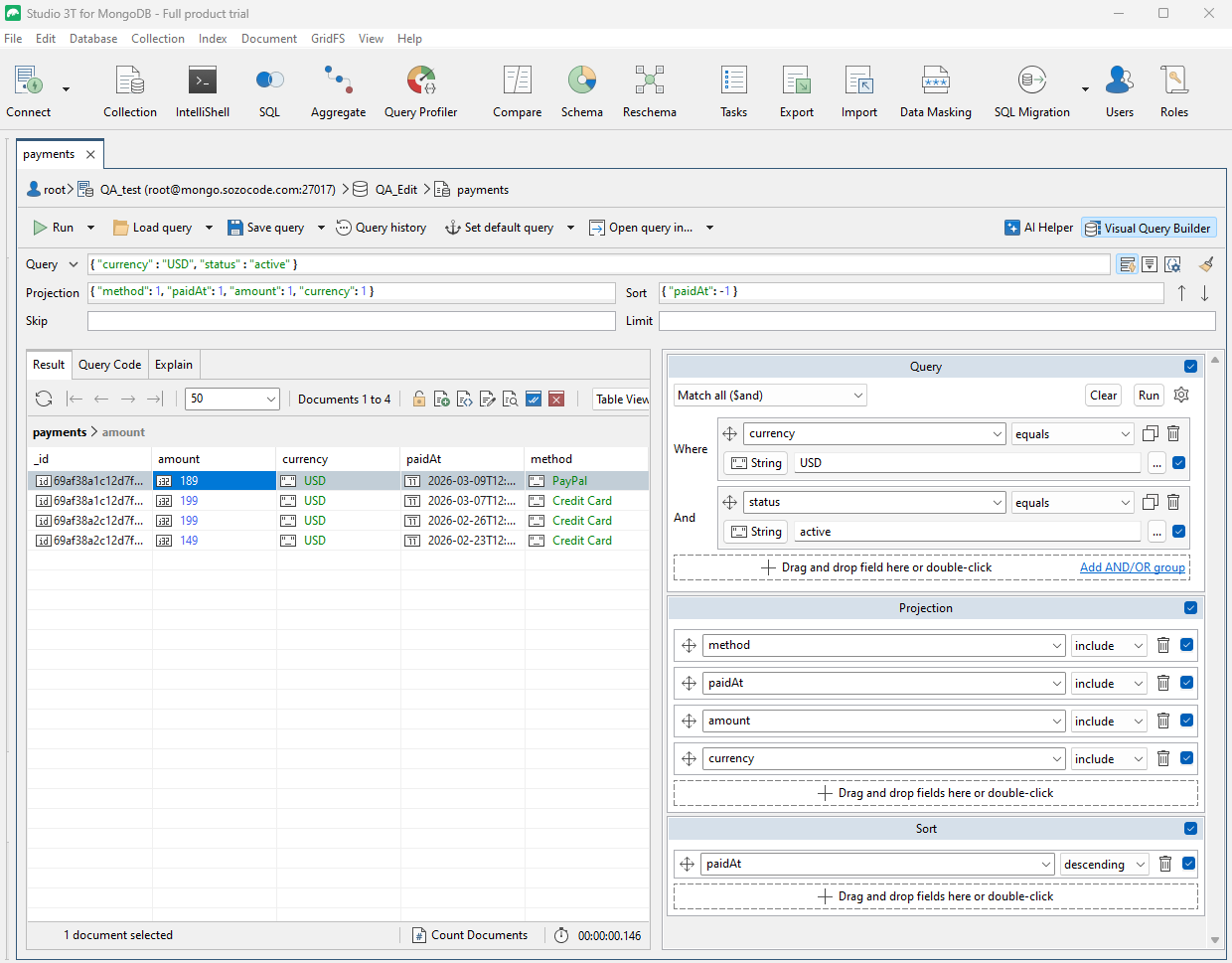The height and width of the screenshot is (963, 1232).
Task: Open SQL Migration
Action: point(1032,91)
